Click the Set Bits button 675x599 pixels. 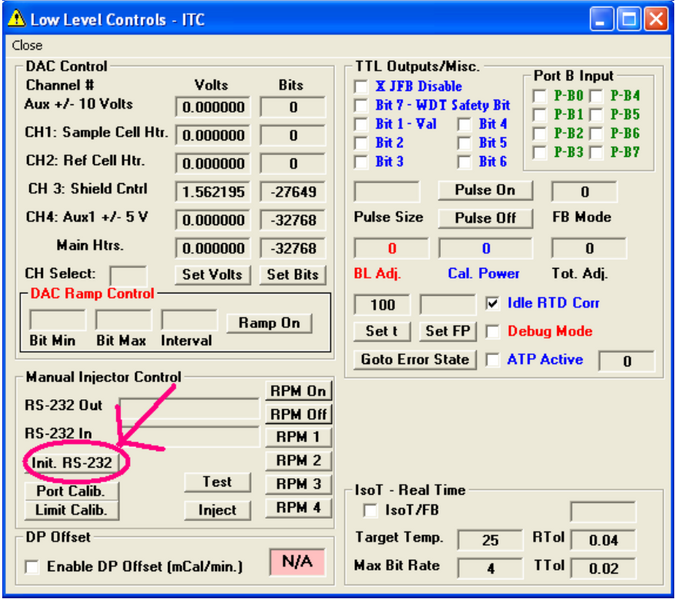[292, 275]
